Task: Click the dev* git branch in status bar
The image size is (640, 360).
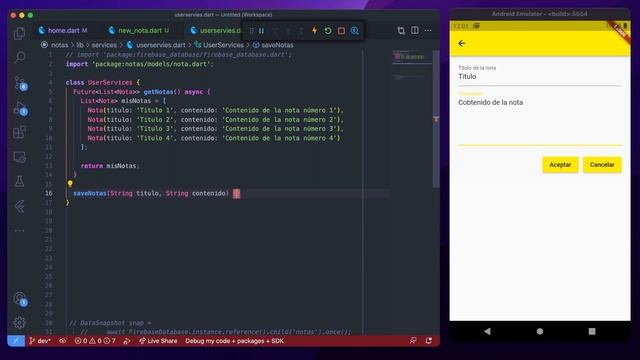Action: (40, 341)
